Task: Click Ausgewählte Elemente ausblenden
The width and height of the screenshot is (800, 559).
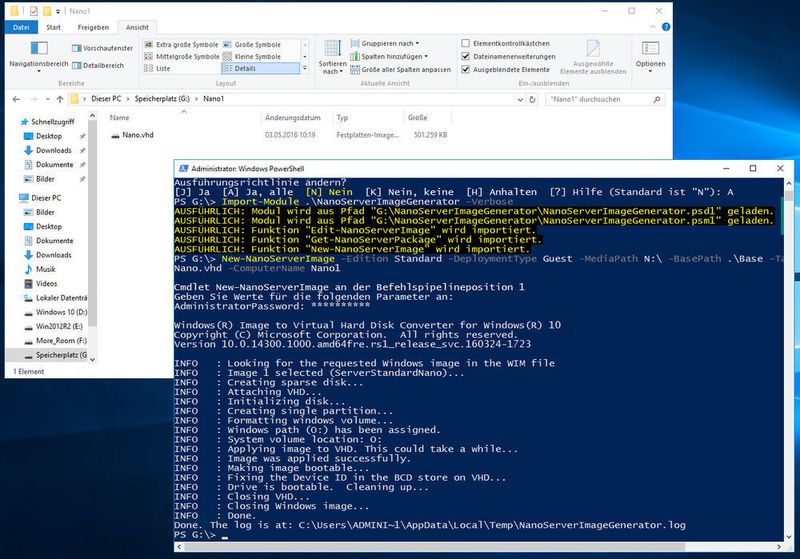Action: 593,57
